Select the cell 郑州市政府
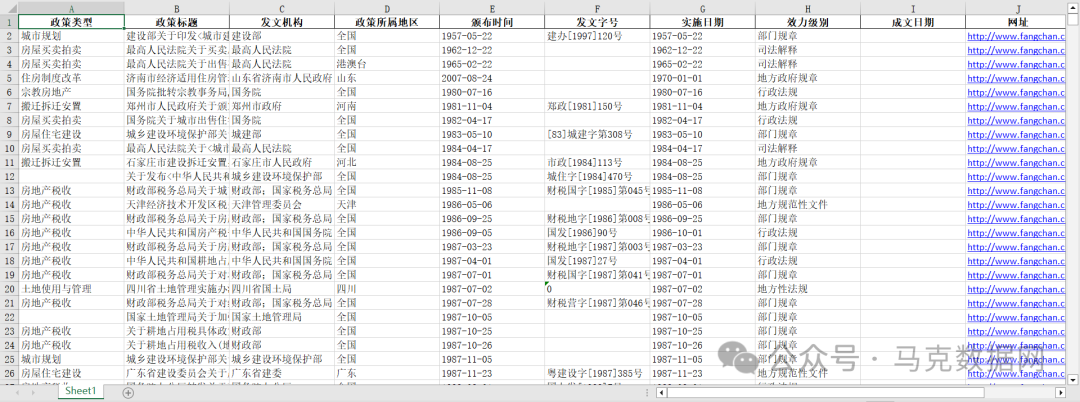This screenshot has height=402, width=1080. (282, 106)
